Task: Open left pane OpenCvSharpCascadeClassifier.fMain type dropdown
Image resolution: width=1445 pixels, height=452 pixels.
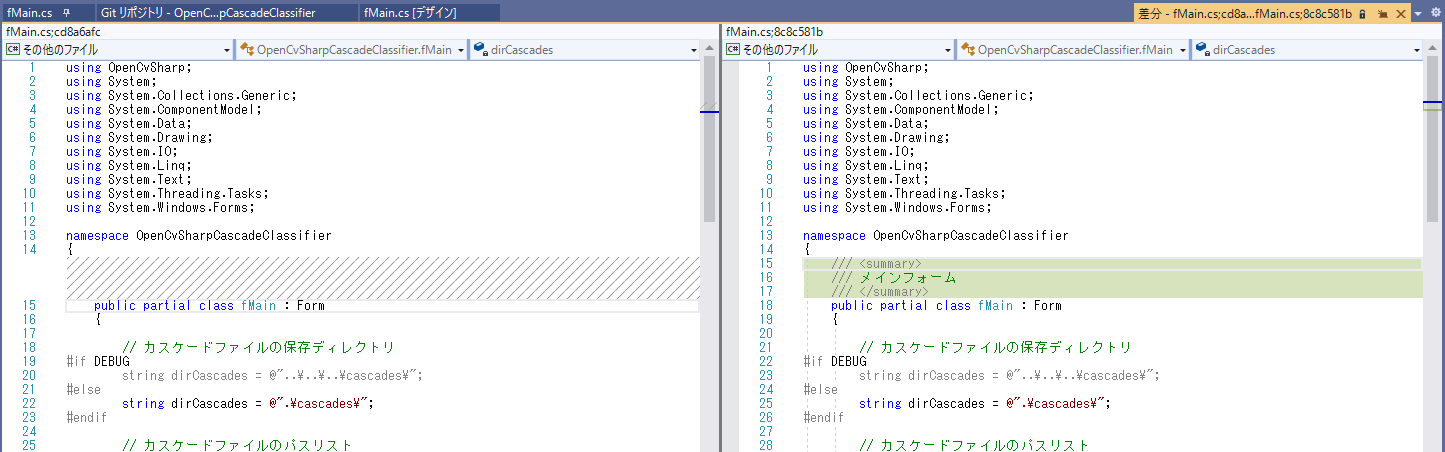Action: tap(353, 49)
